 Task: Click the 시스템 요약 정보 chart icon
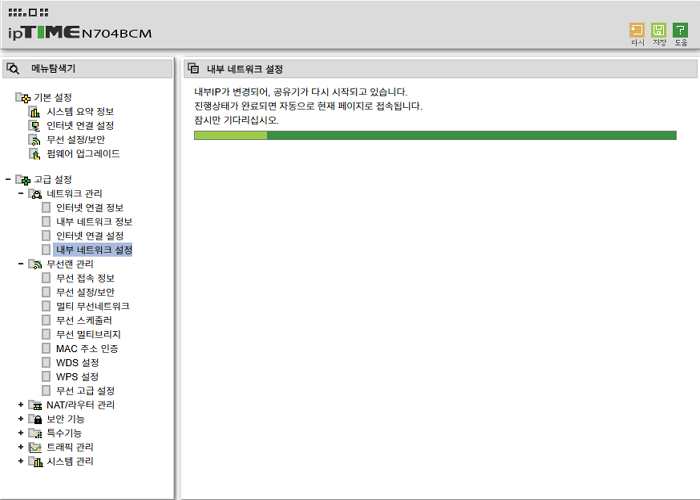pyautogui.click(x=34, y=112)
